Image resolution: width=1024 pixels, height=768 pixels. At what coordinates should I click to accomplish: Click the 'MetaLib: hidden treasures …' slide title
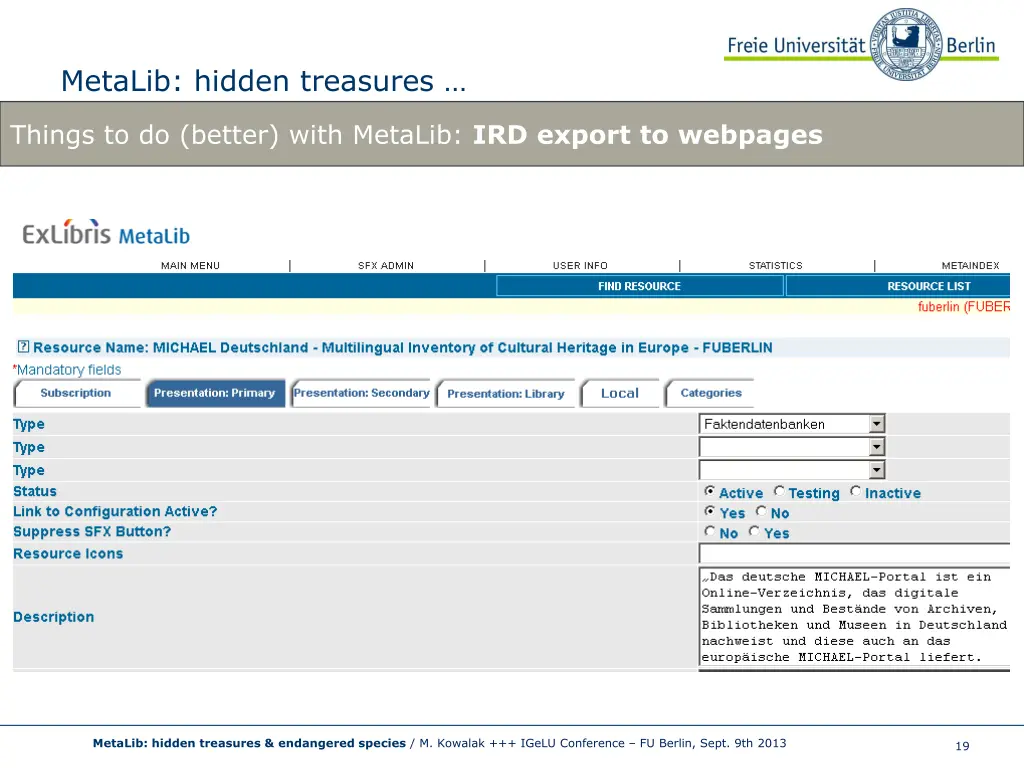tap(264, 81)
